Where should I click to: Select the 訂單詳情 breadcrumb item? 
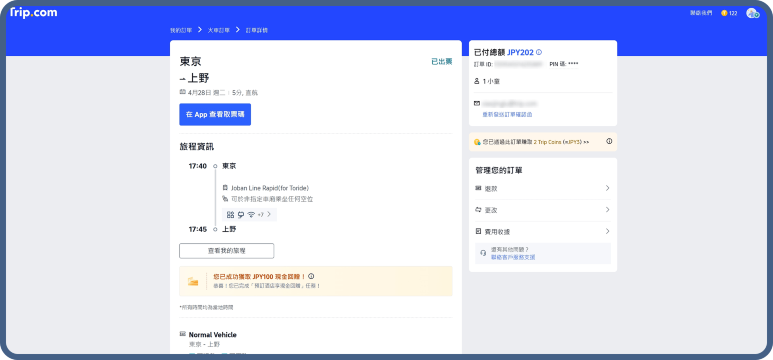tap(256, 30)
